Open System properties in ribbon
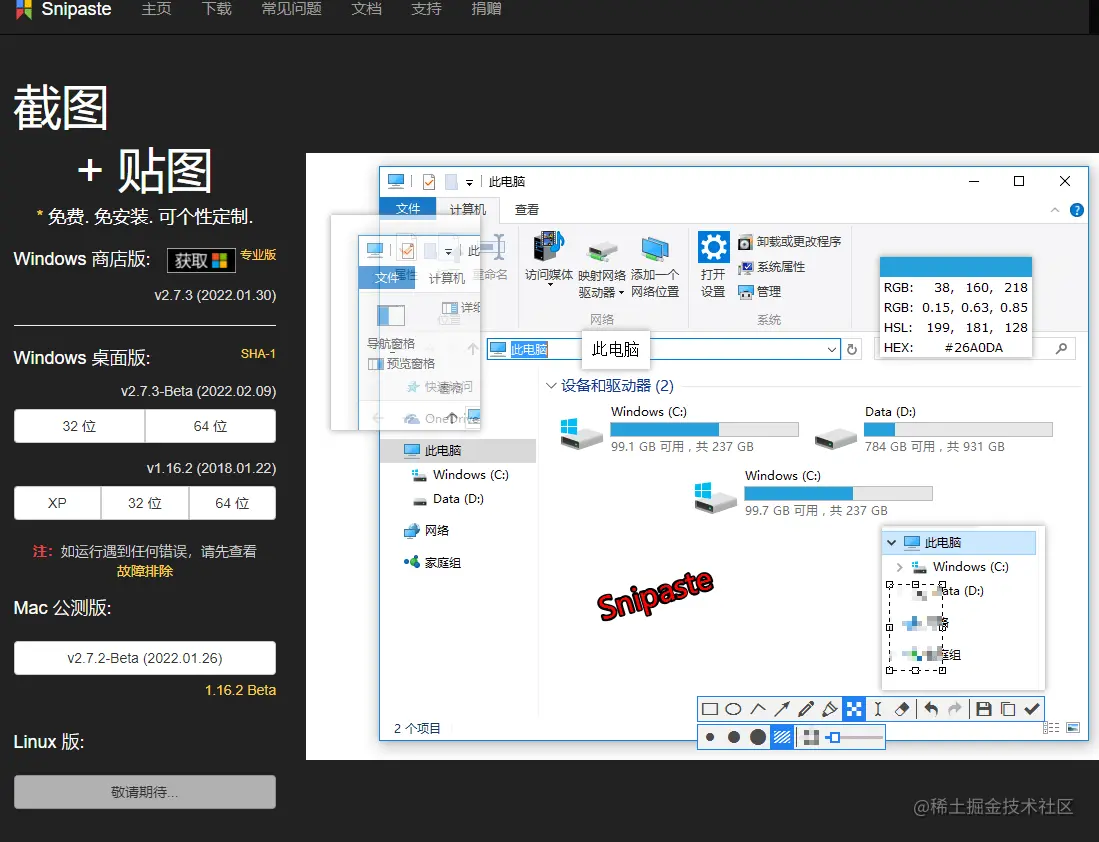The image size is (1099, 842). (x=772, y=267)
